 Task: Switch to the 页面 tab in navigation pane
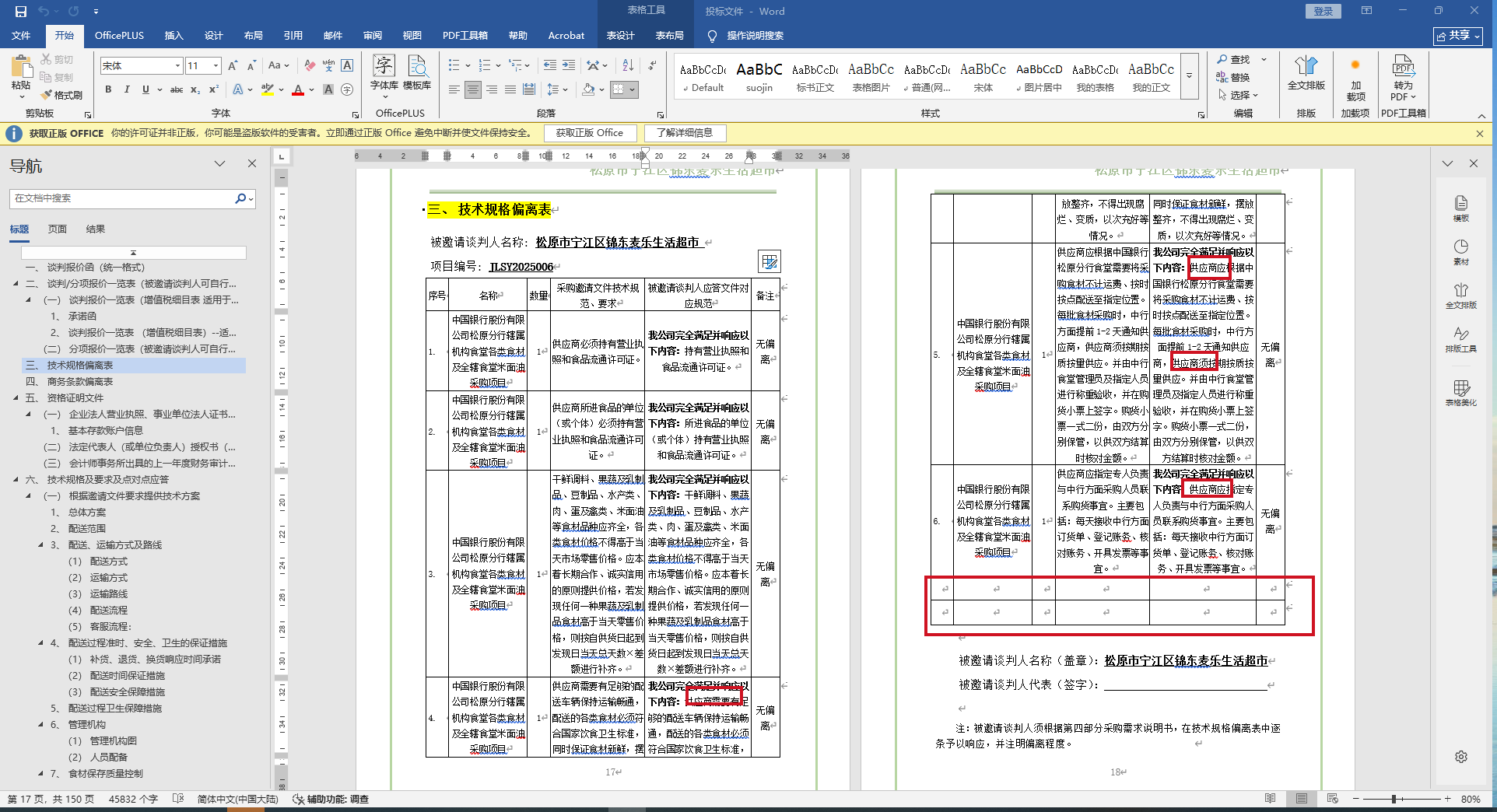(57, 229)
